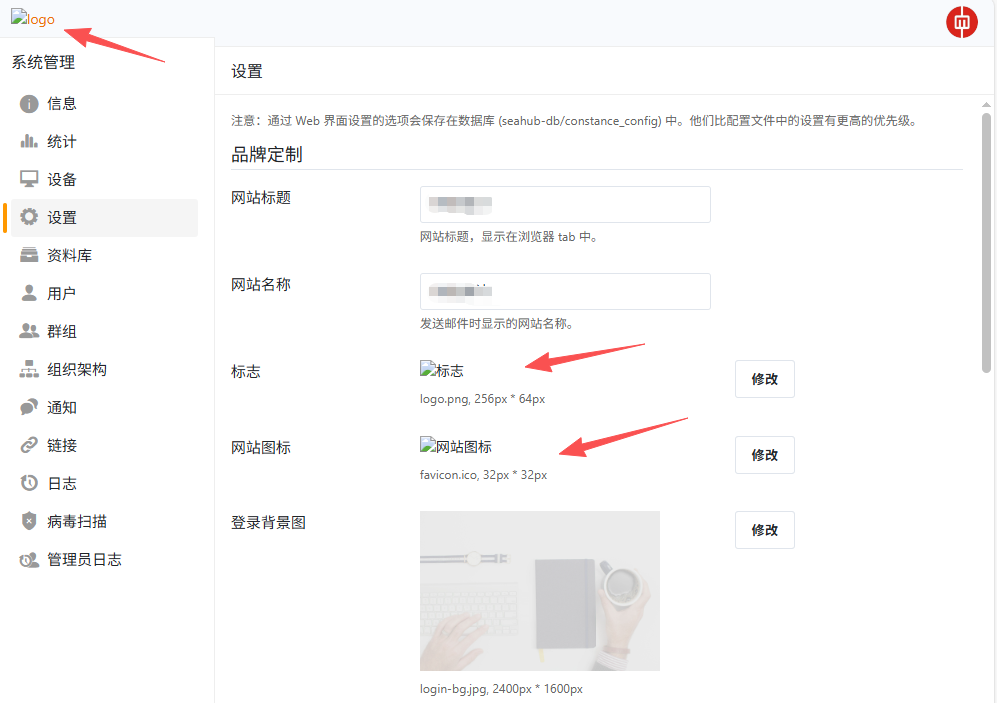Open 管理员日志 in the sidebar
Viewport: 997px width, 703px height.
tap(84, 560)
